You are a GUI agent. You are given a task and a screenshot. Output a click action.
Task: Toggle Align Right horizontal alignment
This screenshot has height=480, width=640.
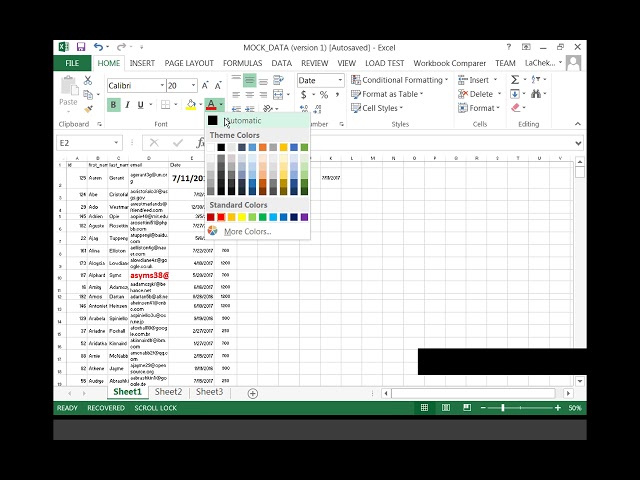(263, 94)
